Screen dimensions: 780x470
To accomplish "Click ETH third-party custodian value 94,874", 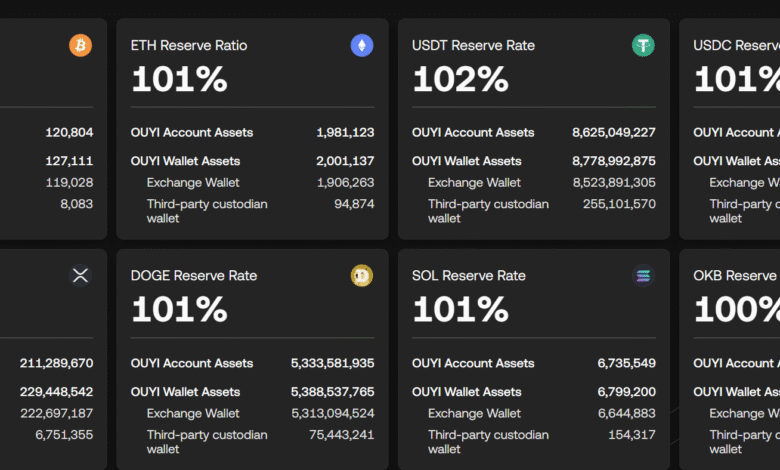I will 354,204.
